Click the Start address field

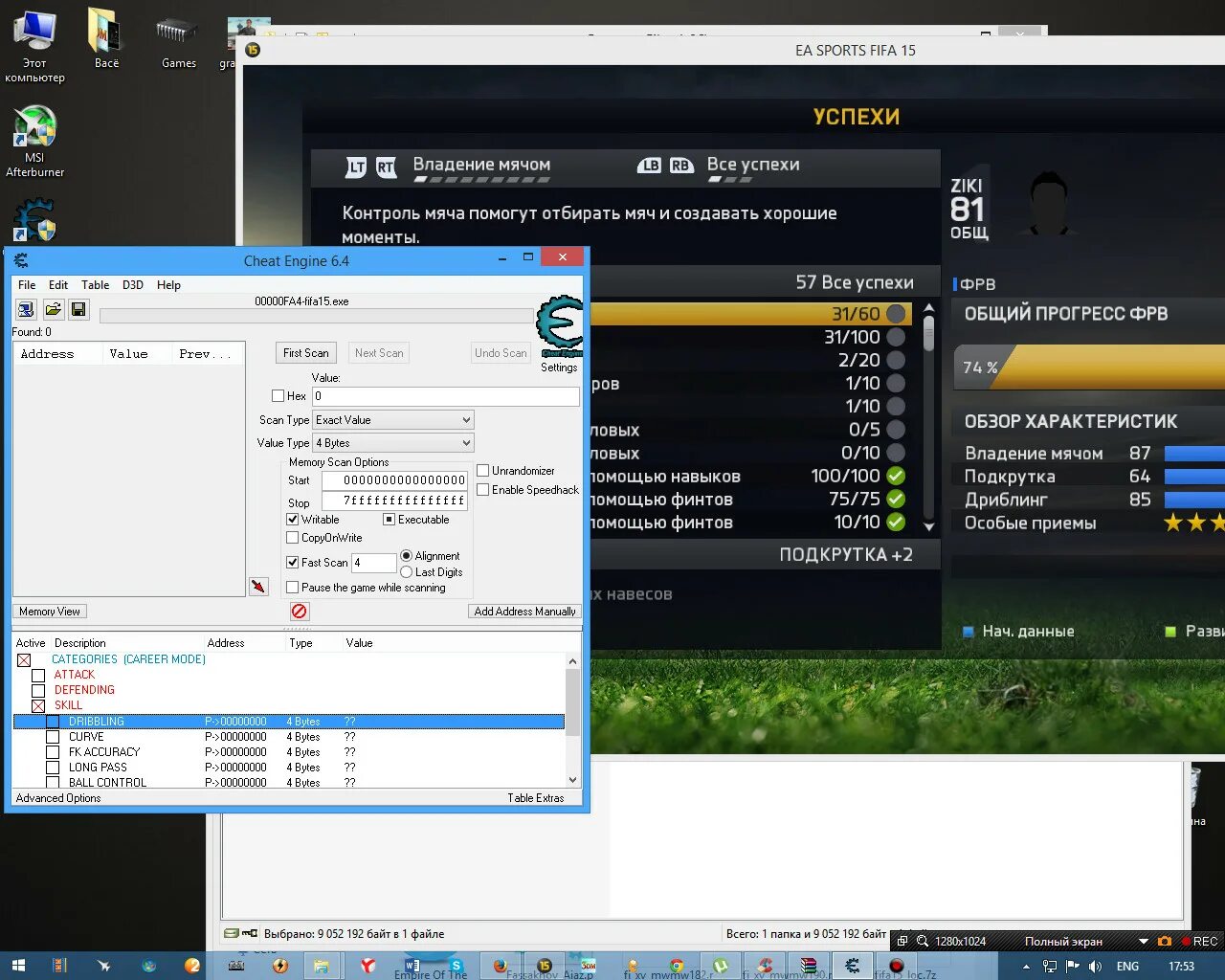click(393, 480)
